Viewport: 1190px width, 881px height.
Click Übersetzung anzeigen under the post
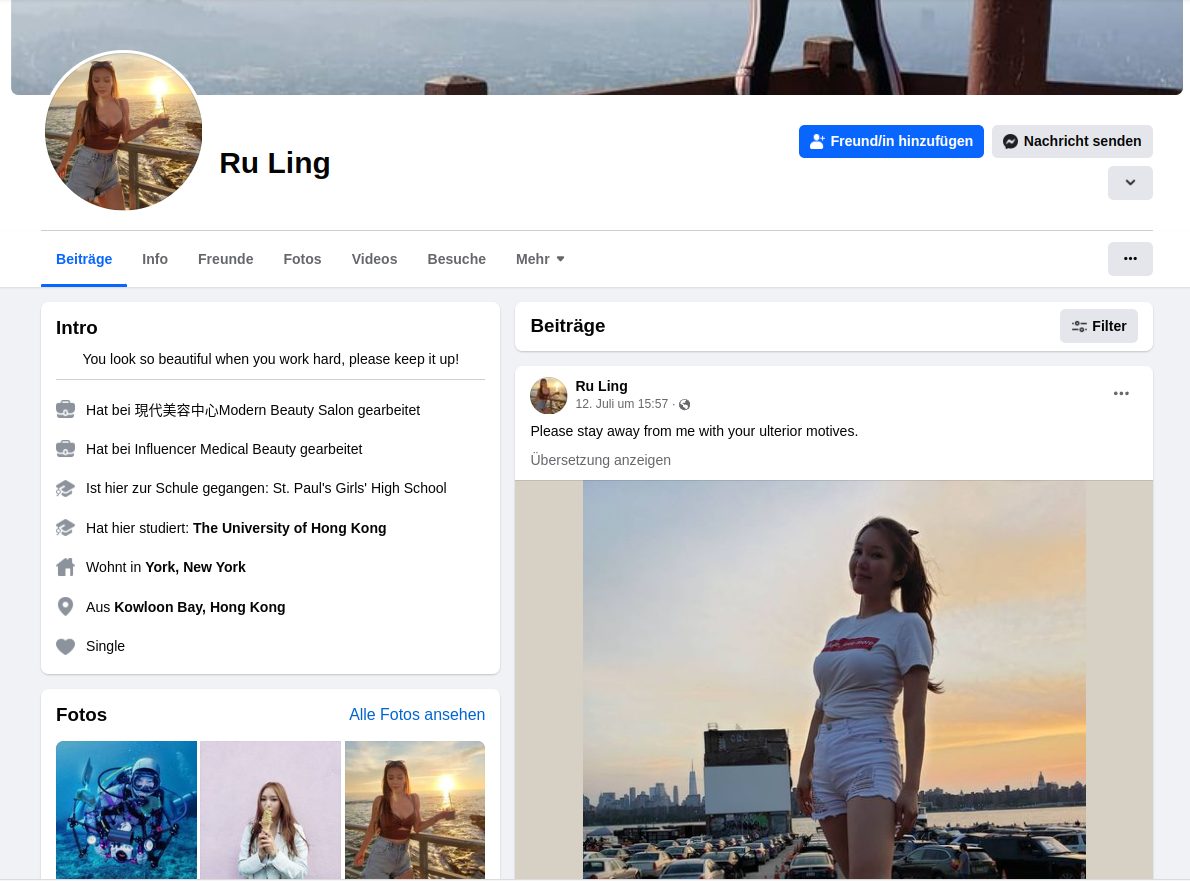[x=600, y=461]
